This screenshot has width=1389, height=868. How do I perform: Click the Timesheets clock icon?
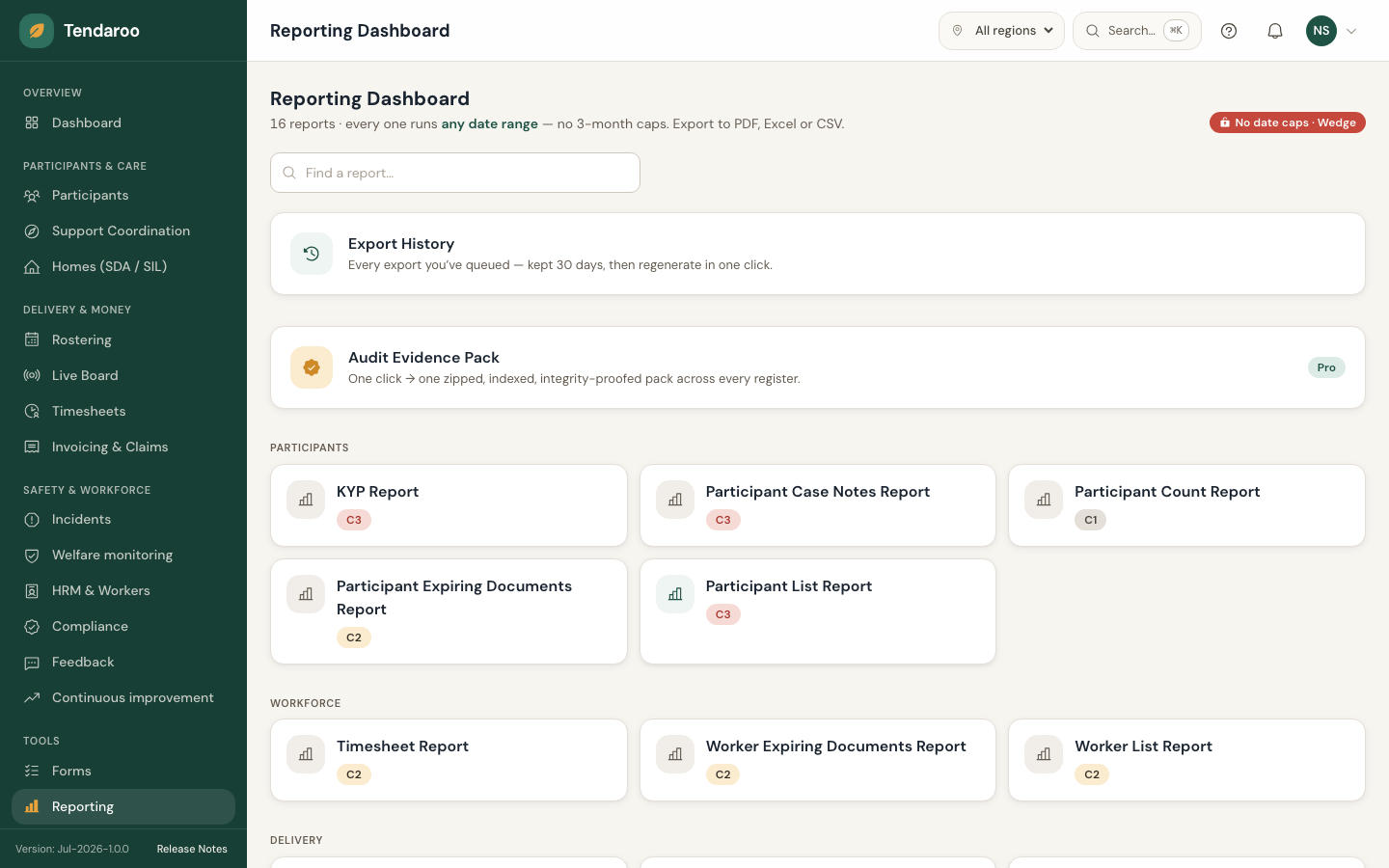pos(32,411)
